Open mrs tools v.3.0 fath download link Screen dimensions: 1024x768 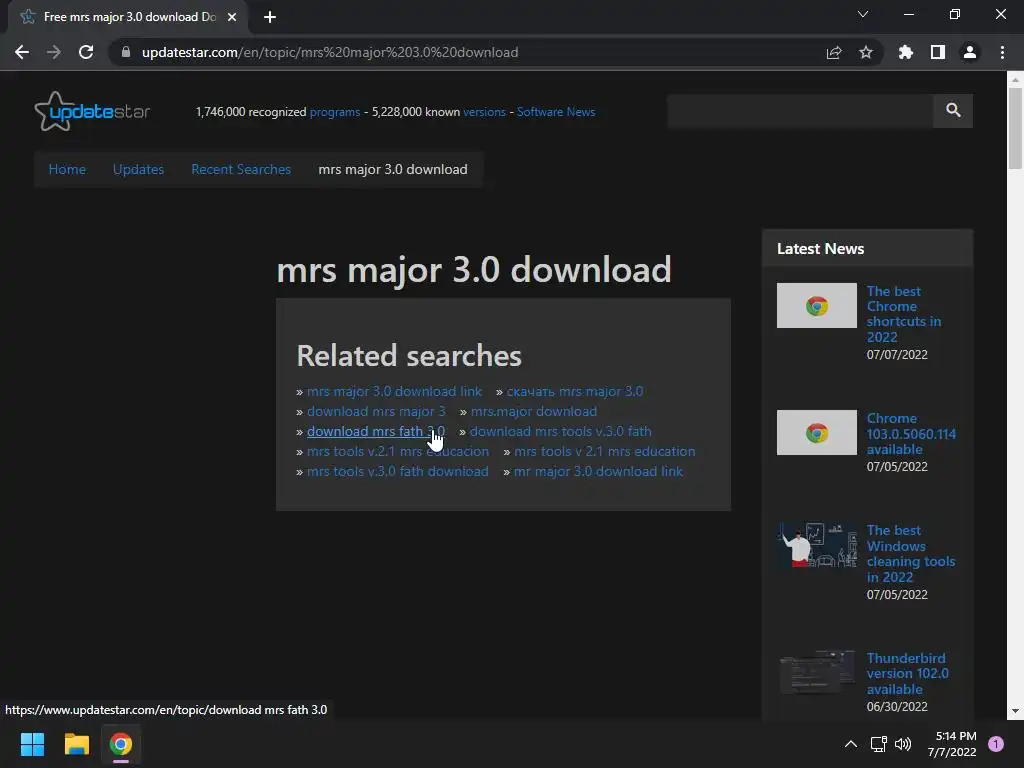[x=398, y=472]
